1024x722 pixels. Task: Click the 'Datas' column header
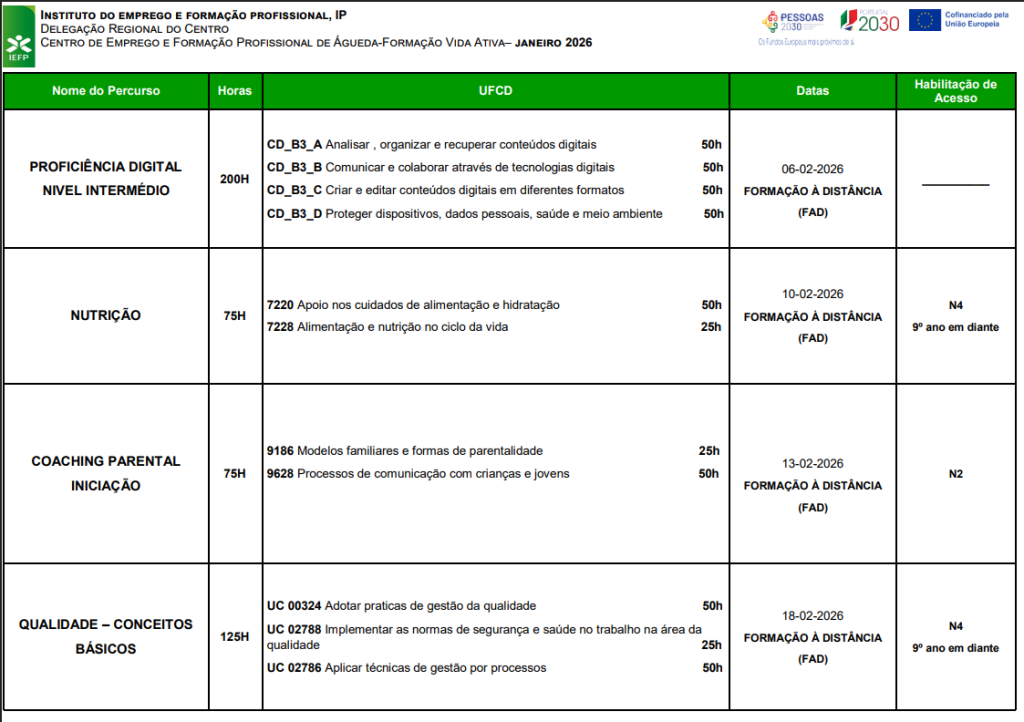(x=812, y=91)
